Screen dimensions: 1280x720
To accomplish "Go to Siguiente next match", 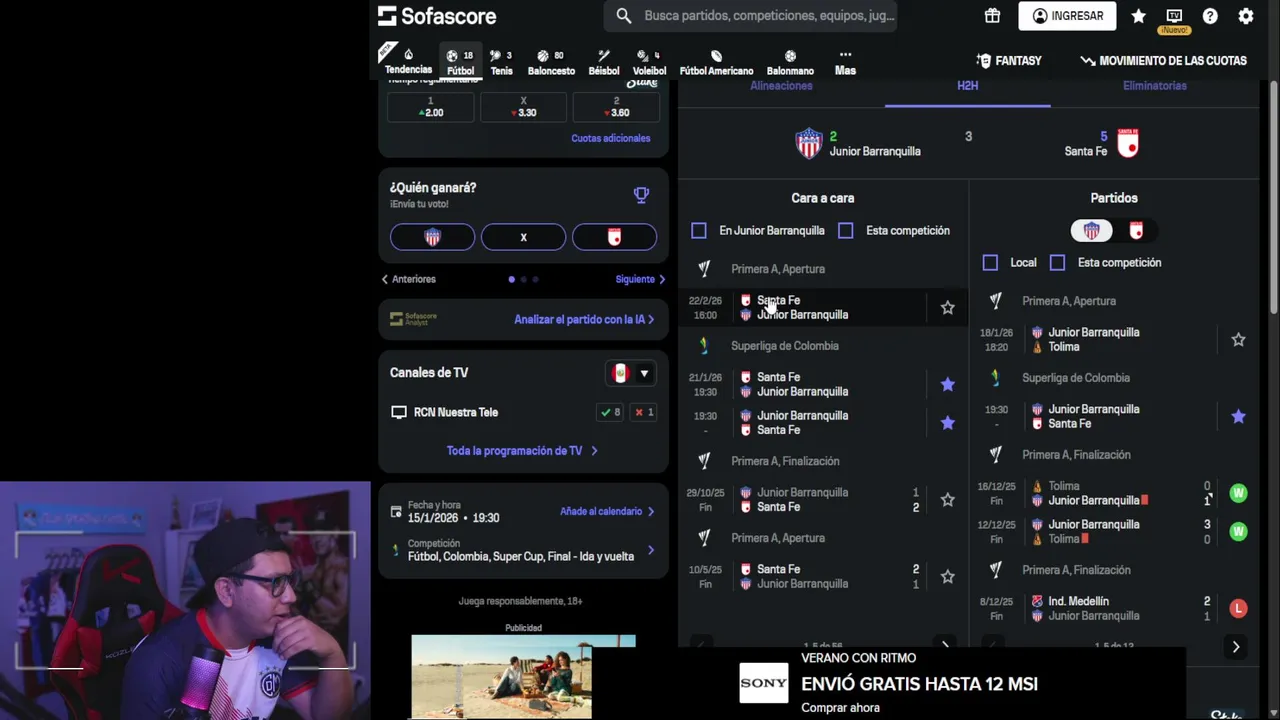I will (640, 279).
